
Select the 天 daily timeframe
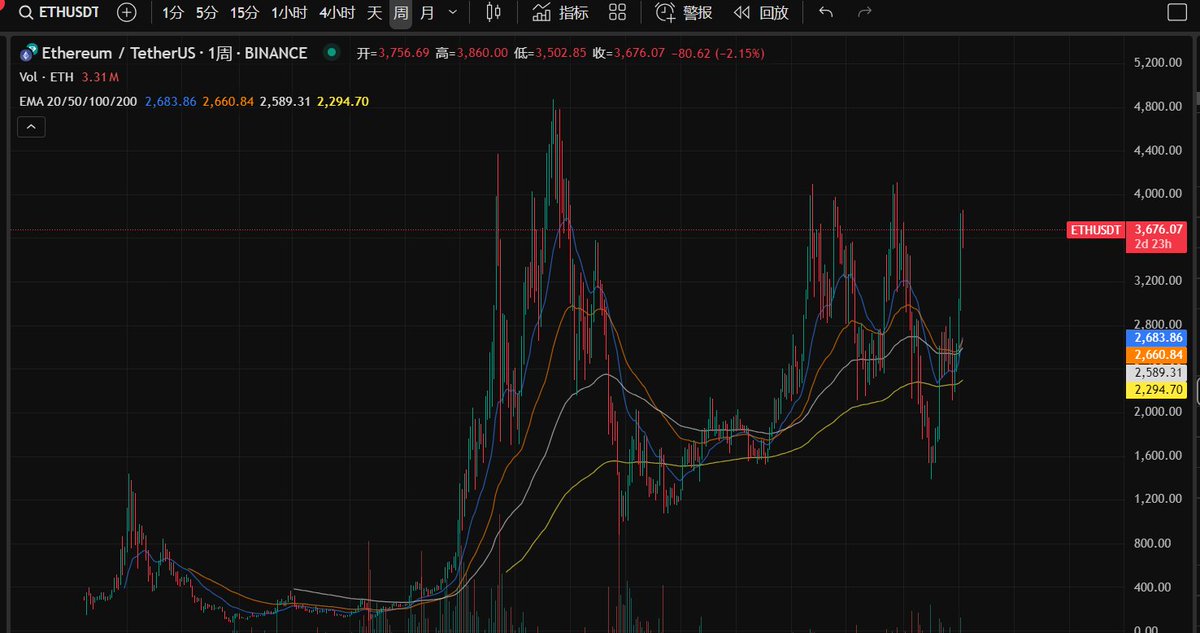coord(374,13)
